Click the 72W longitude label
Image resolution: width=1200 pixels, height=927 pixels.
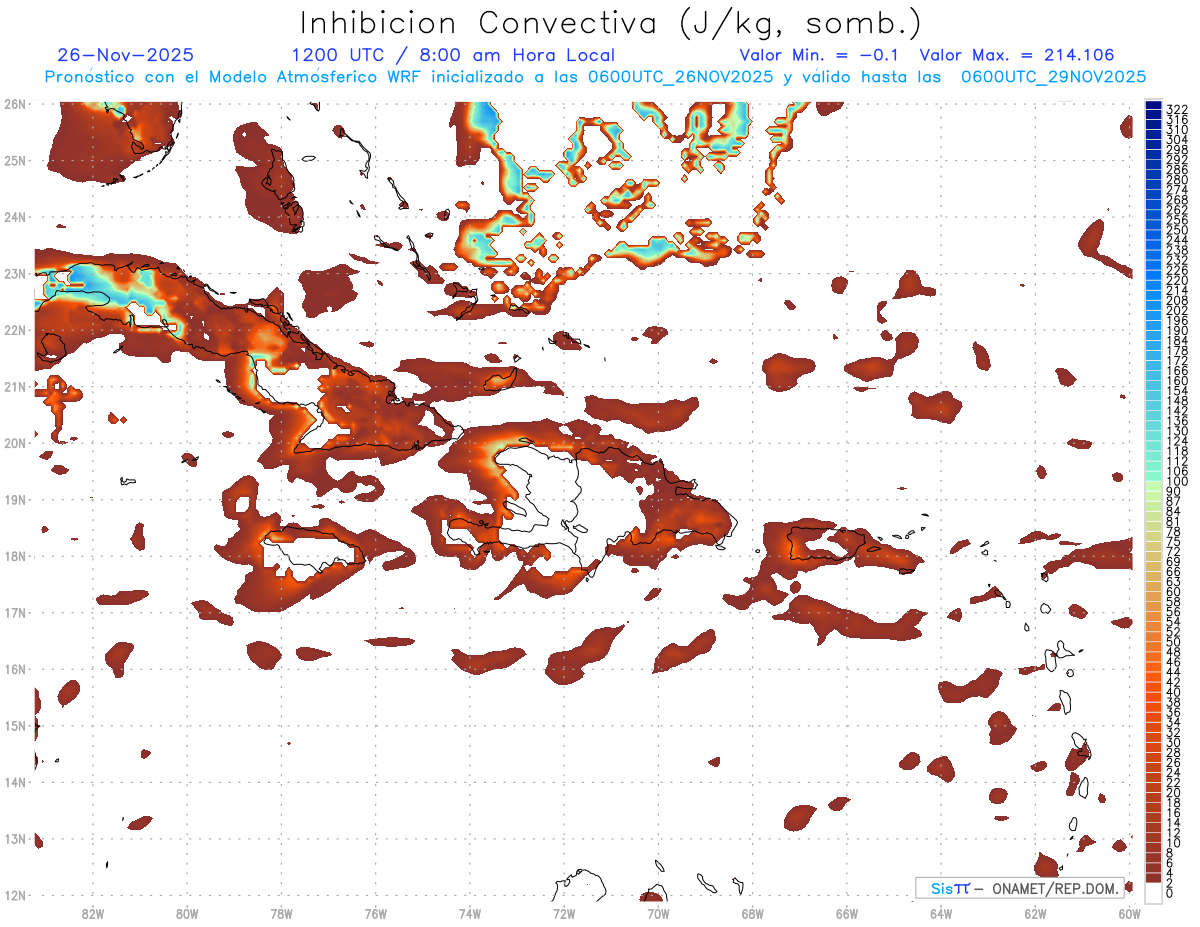point(564,914)
